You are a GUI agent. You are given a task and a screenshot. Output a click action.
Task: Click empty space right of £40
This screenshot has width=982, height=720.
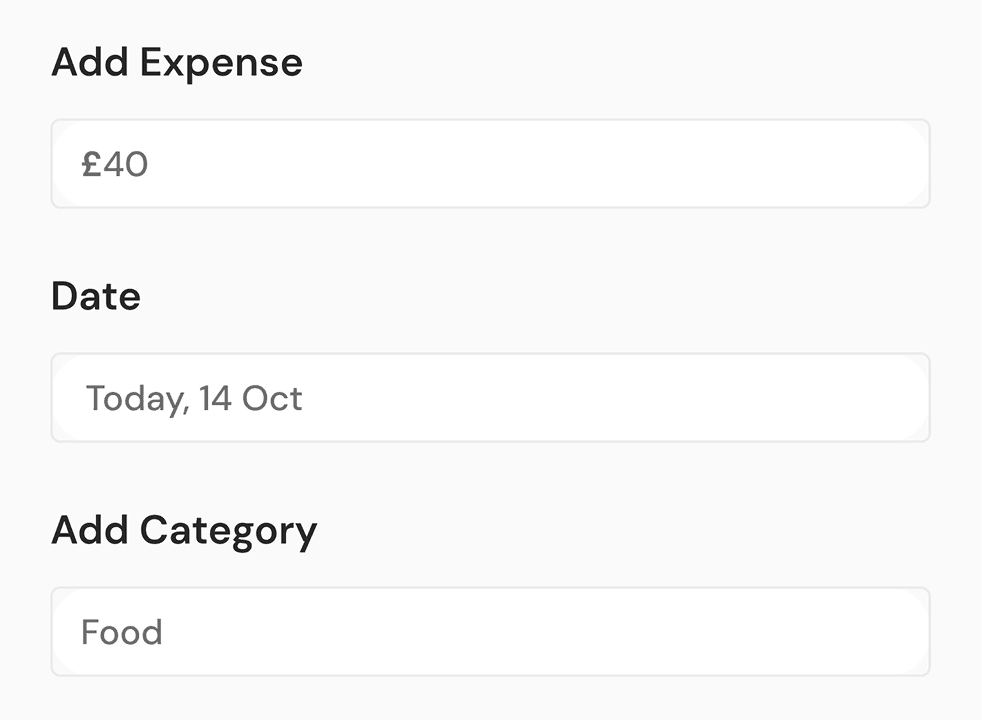pos(600,164)
